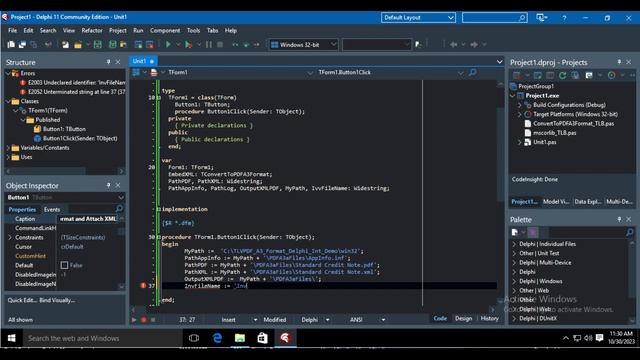Screen dimensions: 640x360
Task: Expand the Uses node in Structure
Action: point(8,157)
